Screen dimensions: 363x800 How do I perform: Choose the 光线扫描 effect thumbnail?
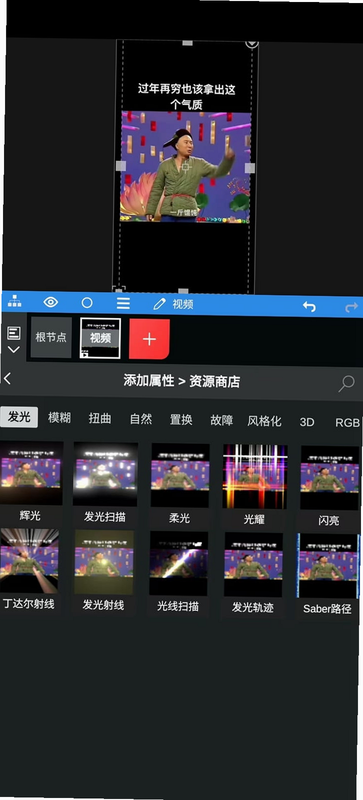coord(178,563)
